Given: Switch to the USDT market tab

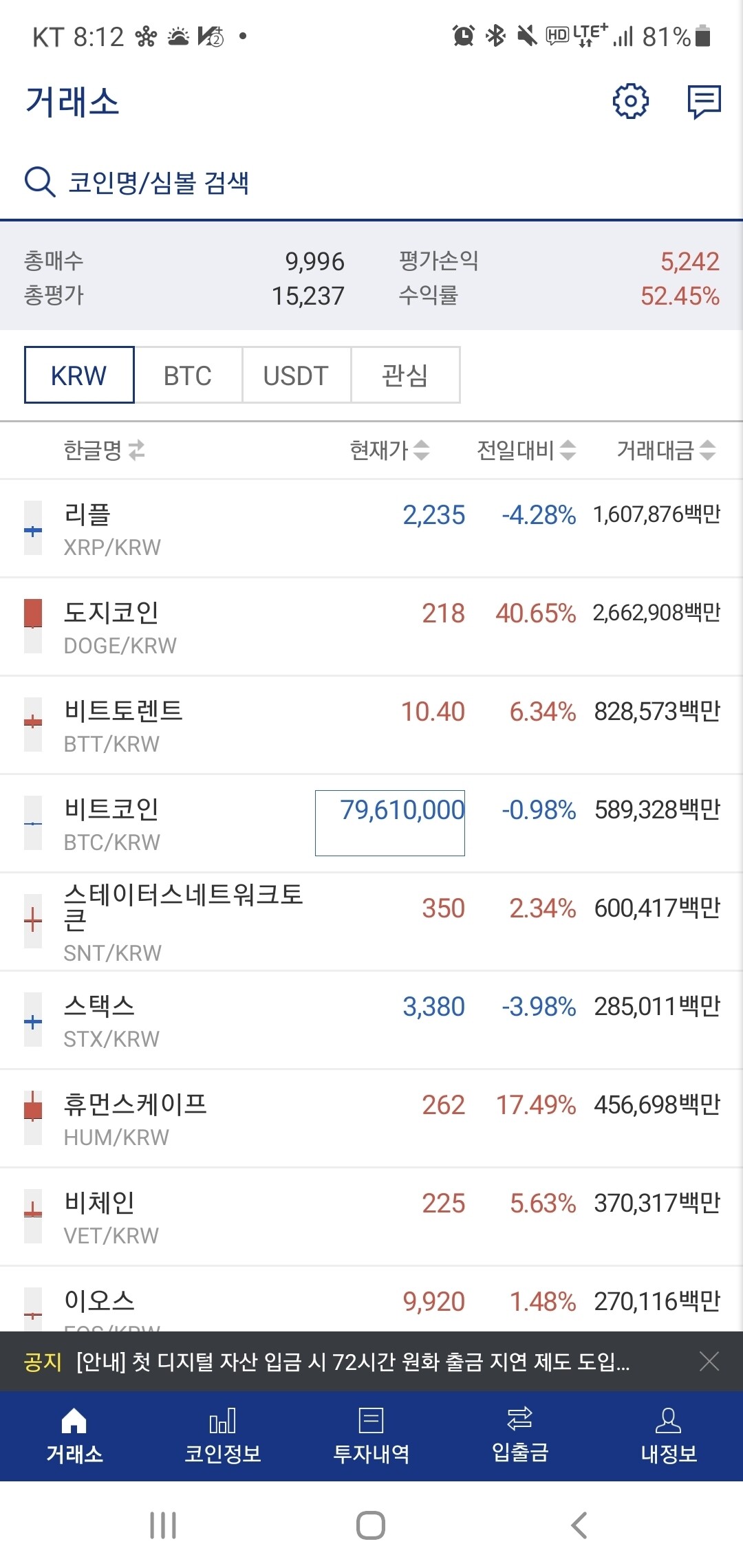Looking at the screenshot, I should [x=296, y=375].
